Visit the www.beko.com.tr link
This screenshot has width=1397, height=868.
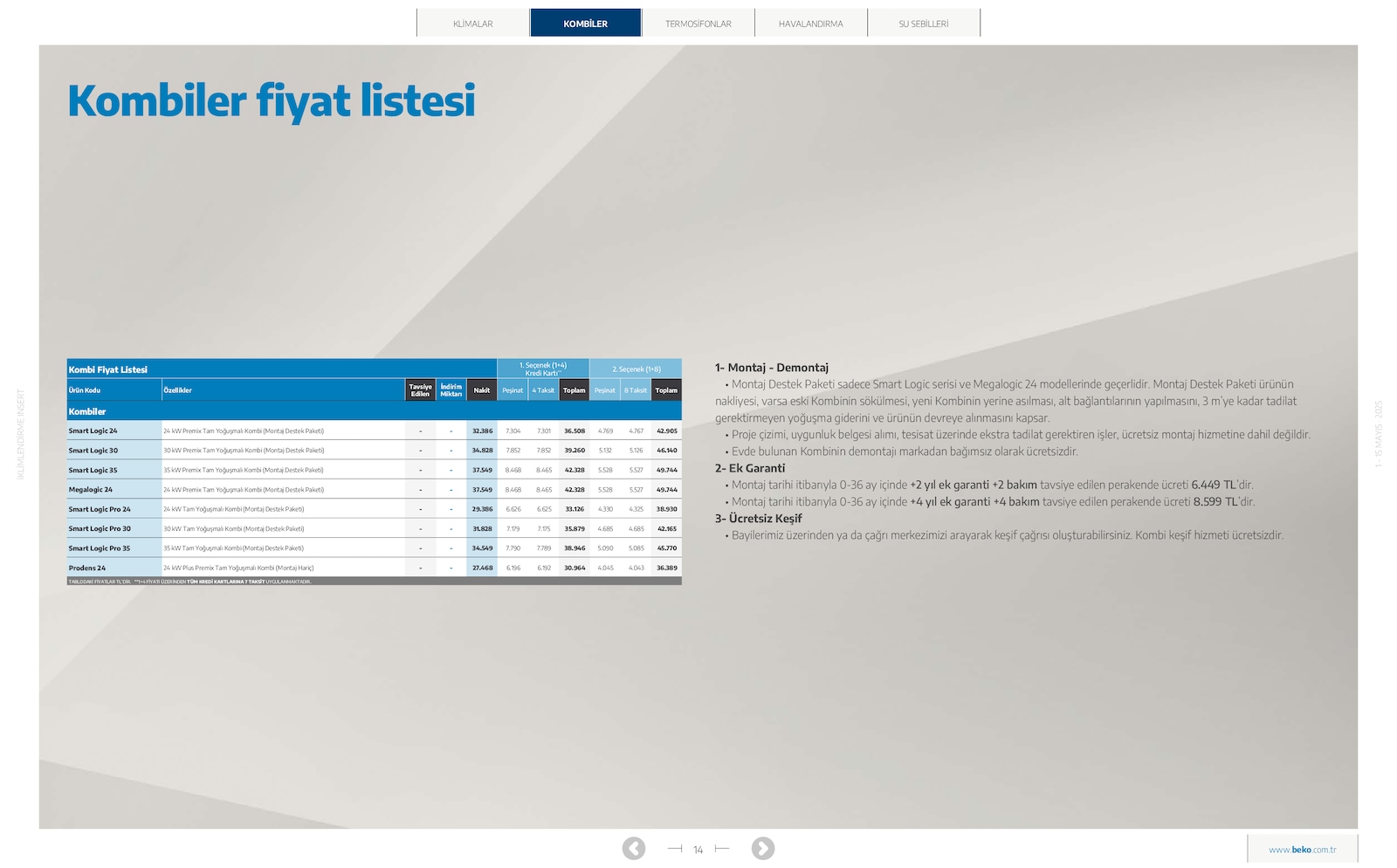1303,850
